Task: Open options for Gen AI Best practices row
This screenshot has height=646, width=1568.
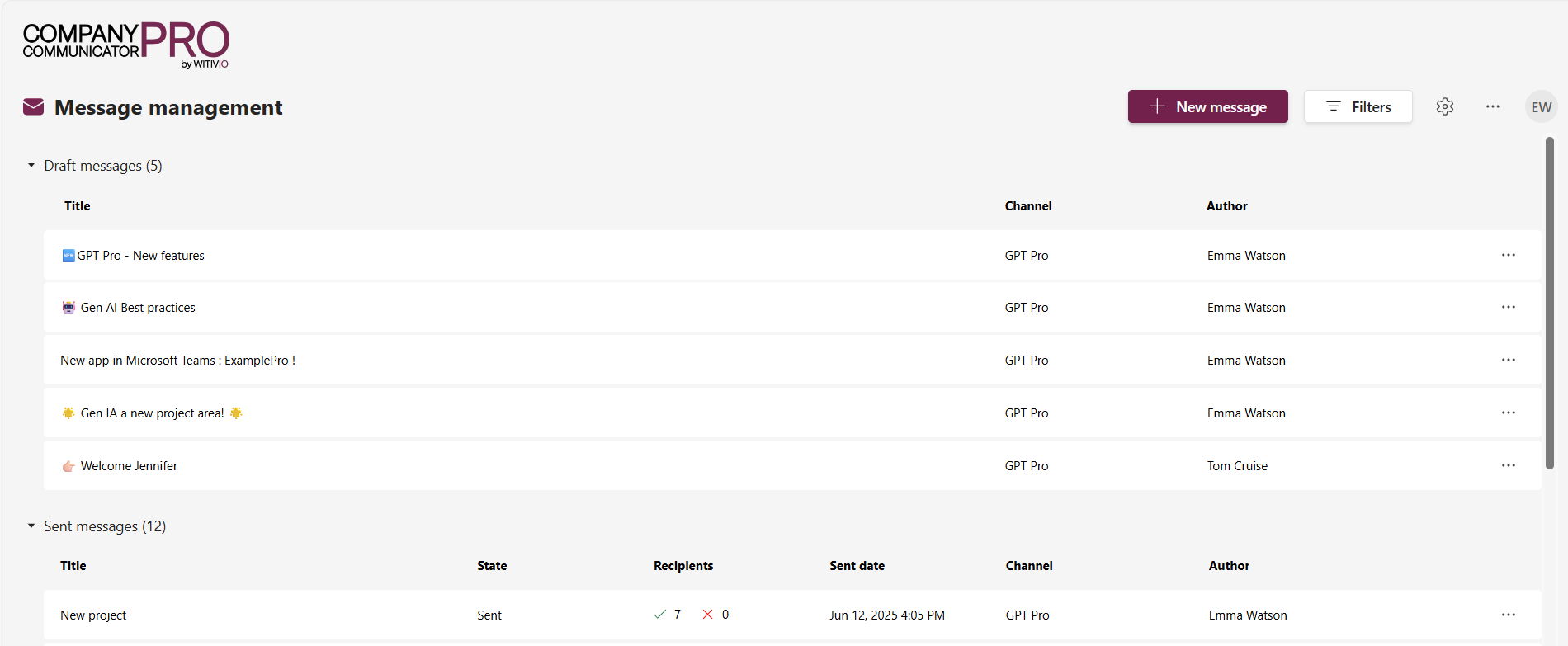Action: pos(1509,307)
